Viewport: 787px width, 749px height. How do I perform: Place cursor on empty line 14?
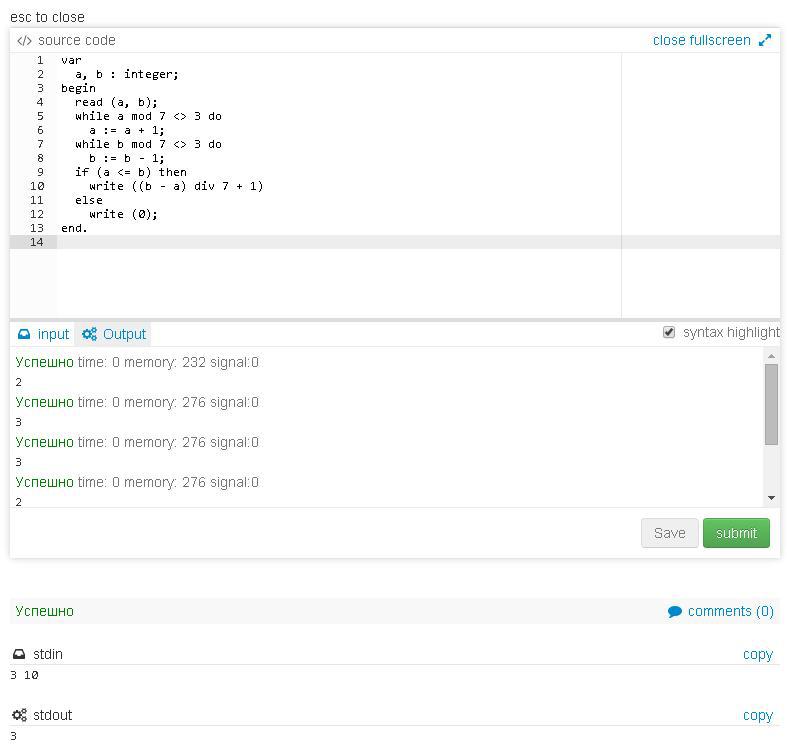(300, 242)
